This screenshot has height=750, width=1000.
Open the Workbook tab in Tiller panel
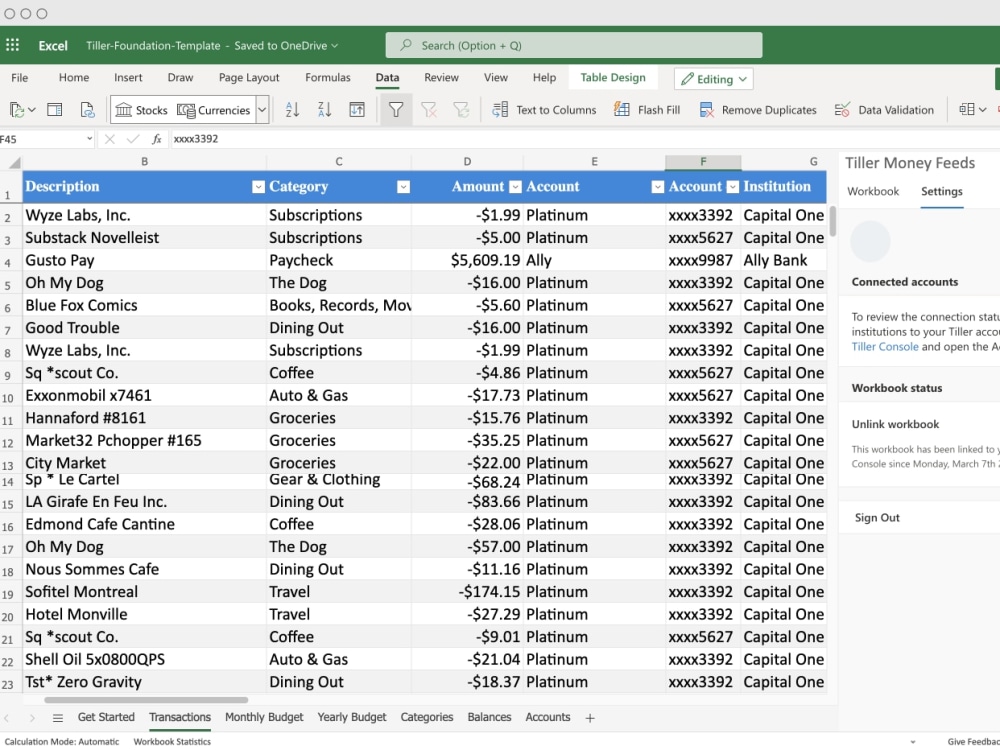point(872,191)
